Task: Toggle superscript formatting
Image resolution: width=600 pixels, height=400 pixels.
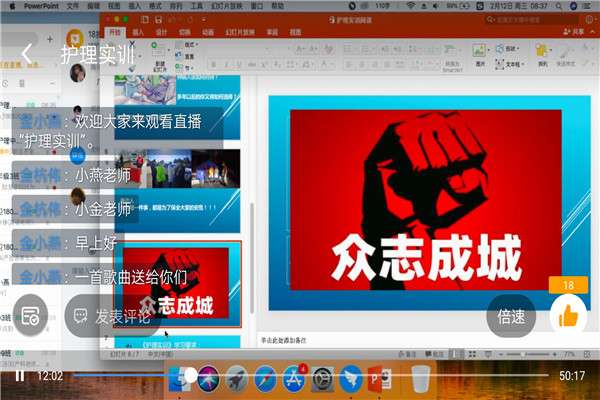Action: (264, 65)
